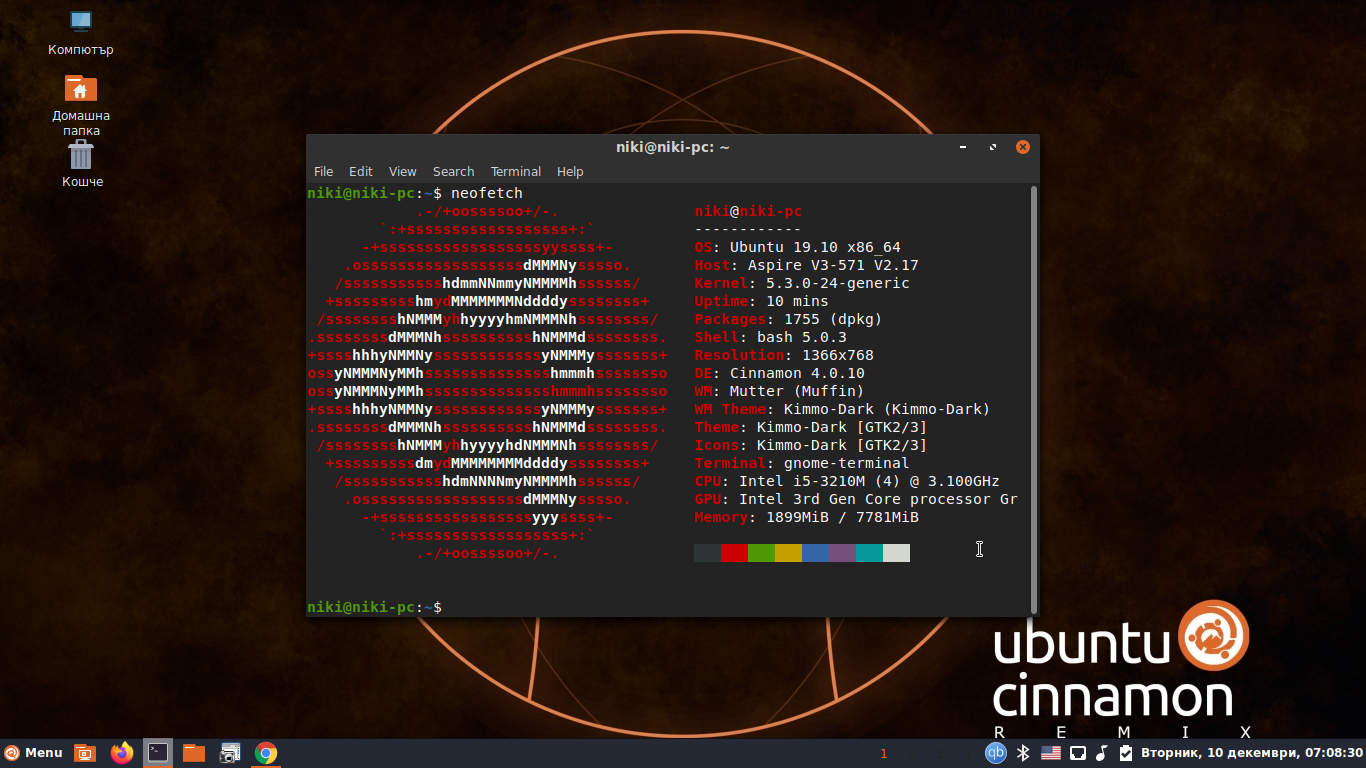
Task: Open the terminal Search menu
Action: 454,172
